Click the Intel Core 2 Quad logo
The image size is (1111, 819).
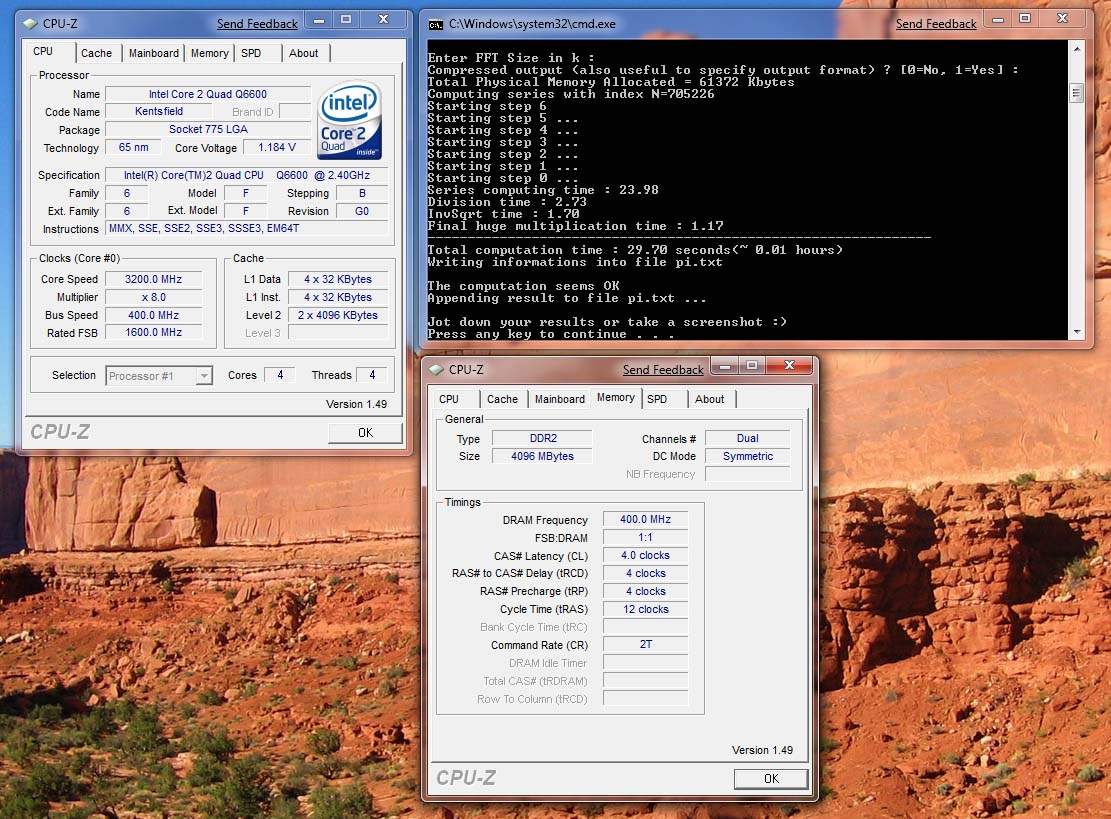[349, 120]
